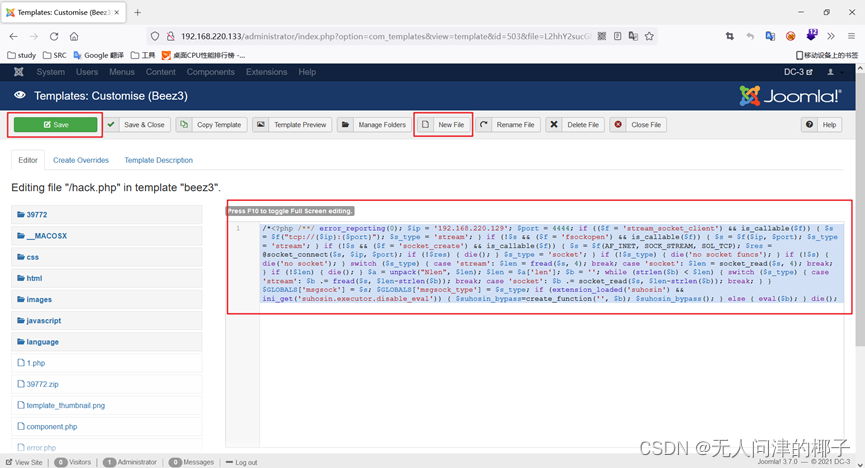Image resolution: width=865 pixels, height=468 pixels.
Task: Switch to the Editor tab
Action: [28, 160]
